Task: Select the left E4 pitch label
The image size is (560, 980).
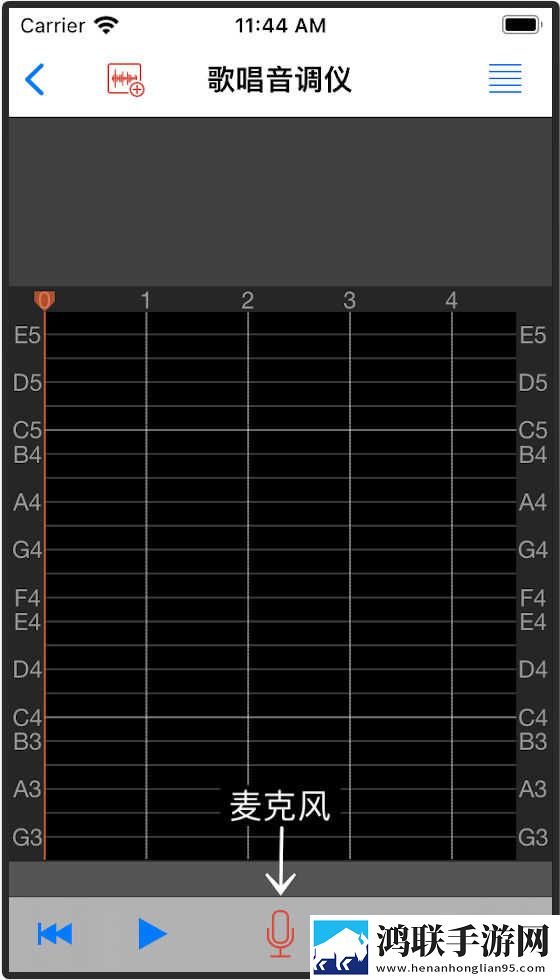Action: point(28,622)
